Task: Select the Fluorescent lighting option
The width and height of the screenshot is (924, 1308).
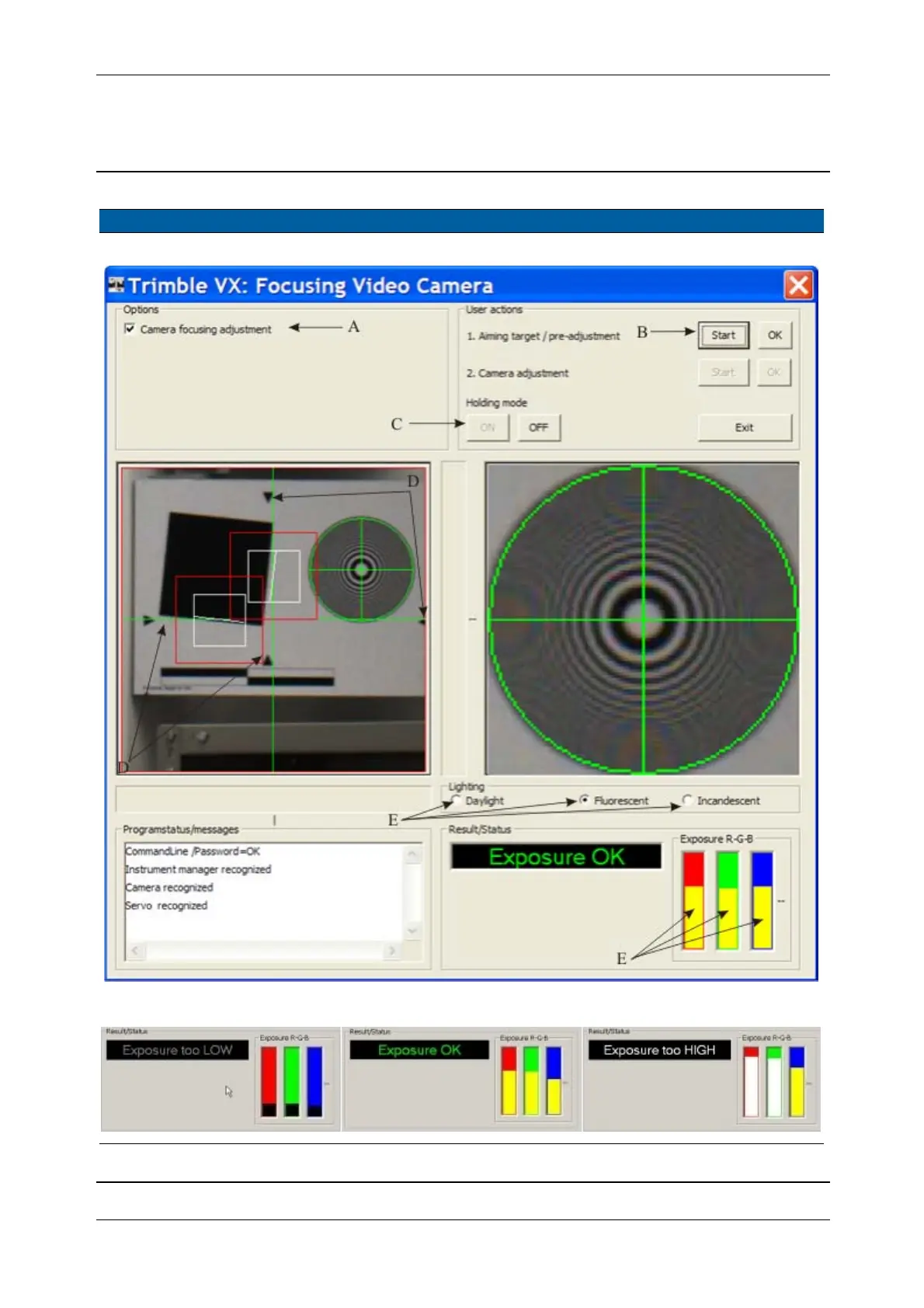Action: (x=584, y=800)
